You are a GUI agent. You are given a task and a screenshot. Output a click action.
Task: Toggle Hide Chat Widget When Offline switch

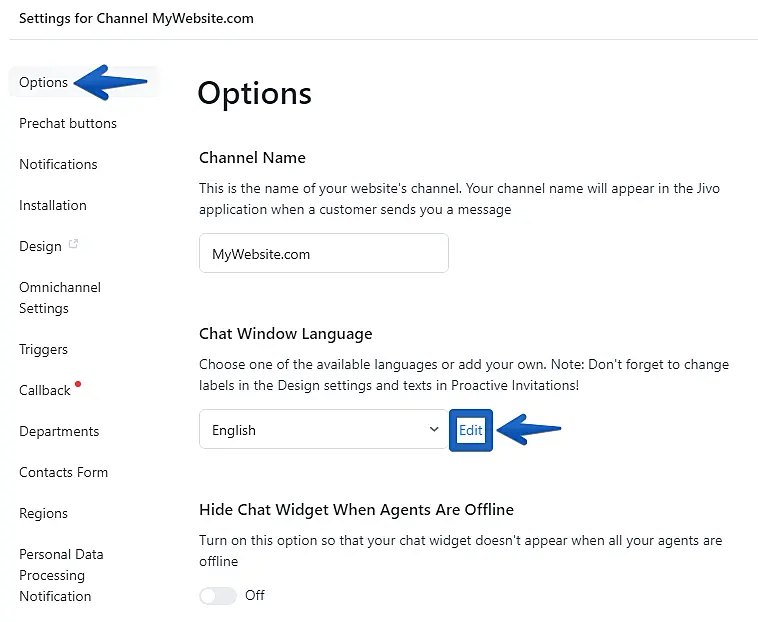click(x=218, y=595)
